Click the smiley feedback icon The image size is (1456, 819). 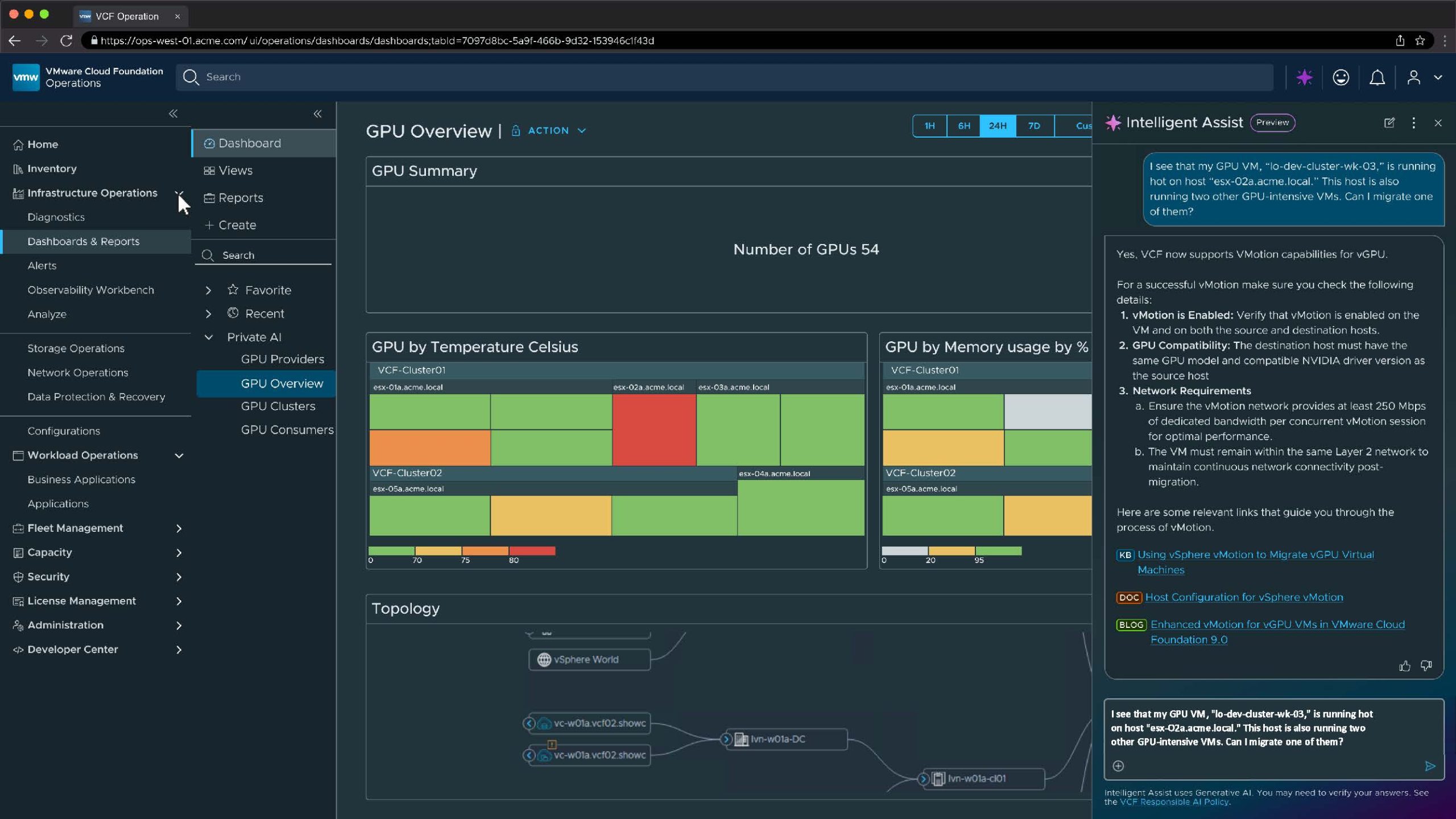pyautogui.click(x=1341, y=77)
